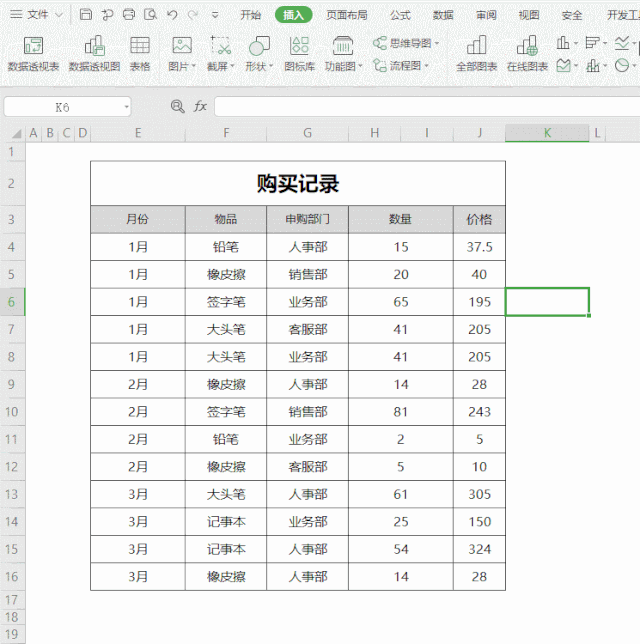
Task: Open the 流程图 flowchart dropdown
Action: [x=401, y=66]
